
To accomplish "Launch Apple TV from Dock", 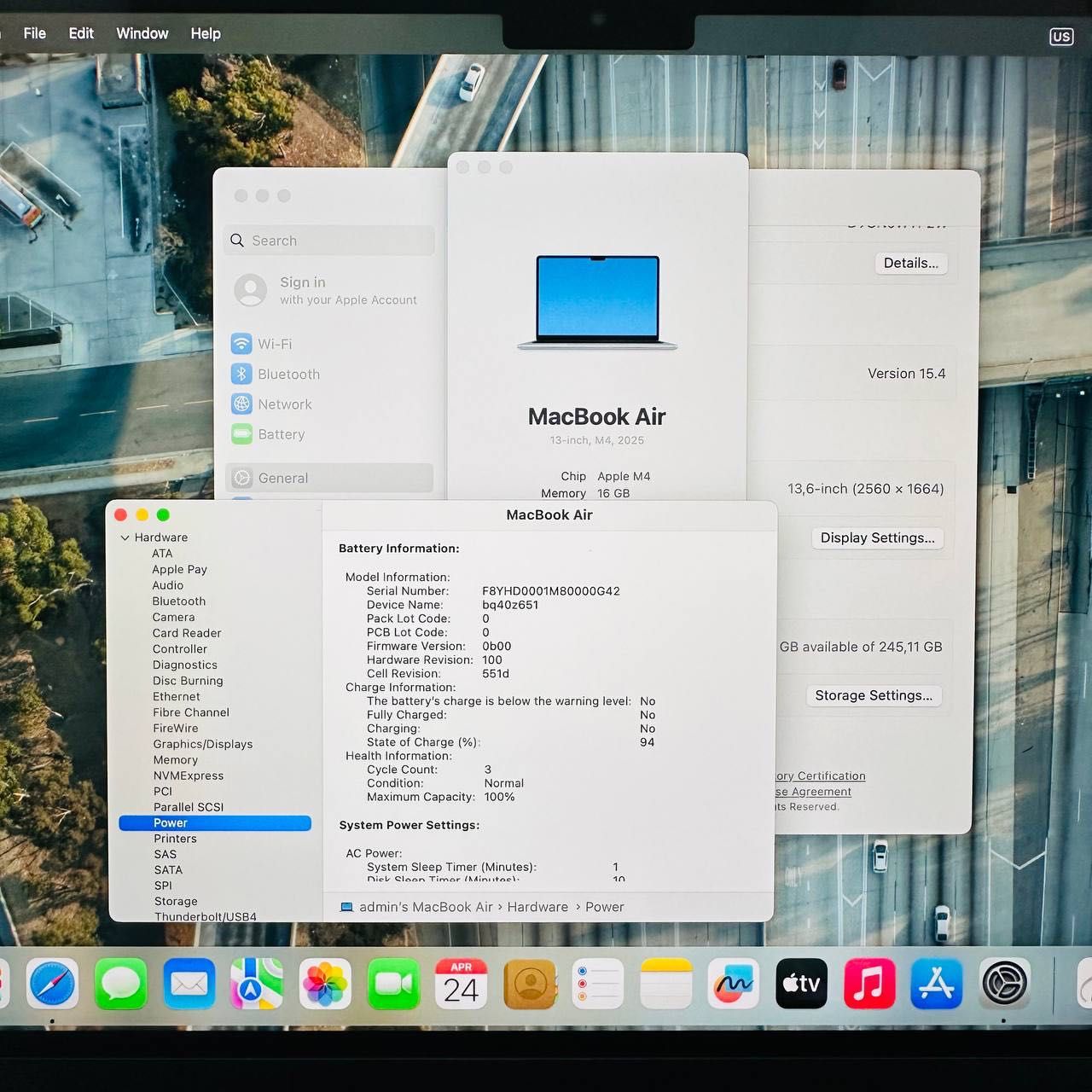I will [x=801, y=984].
